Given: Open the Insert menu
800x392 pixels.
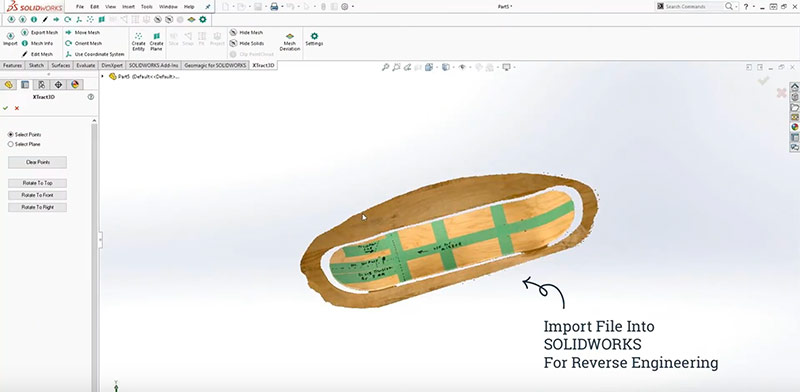Looking at the screenshot, I should point(128,7).
